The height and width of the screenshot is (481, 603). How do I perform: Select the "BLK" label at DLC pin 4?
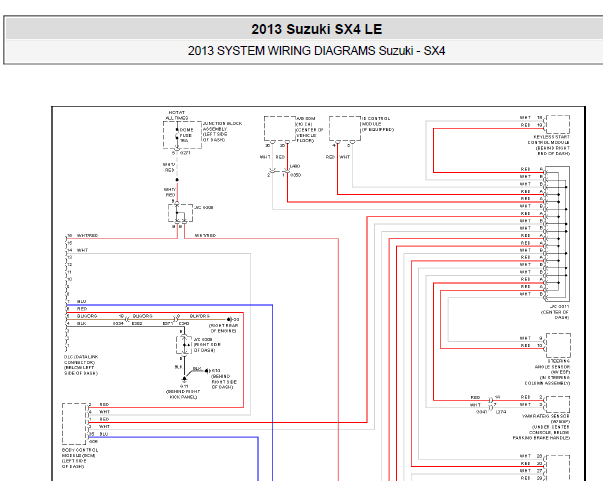pos(82,323)
